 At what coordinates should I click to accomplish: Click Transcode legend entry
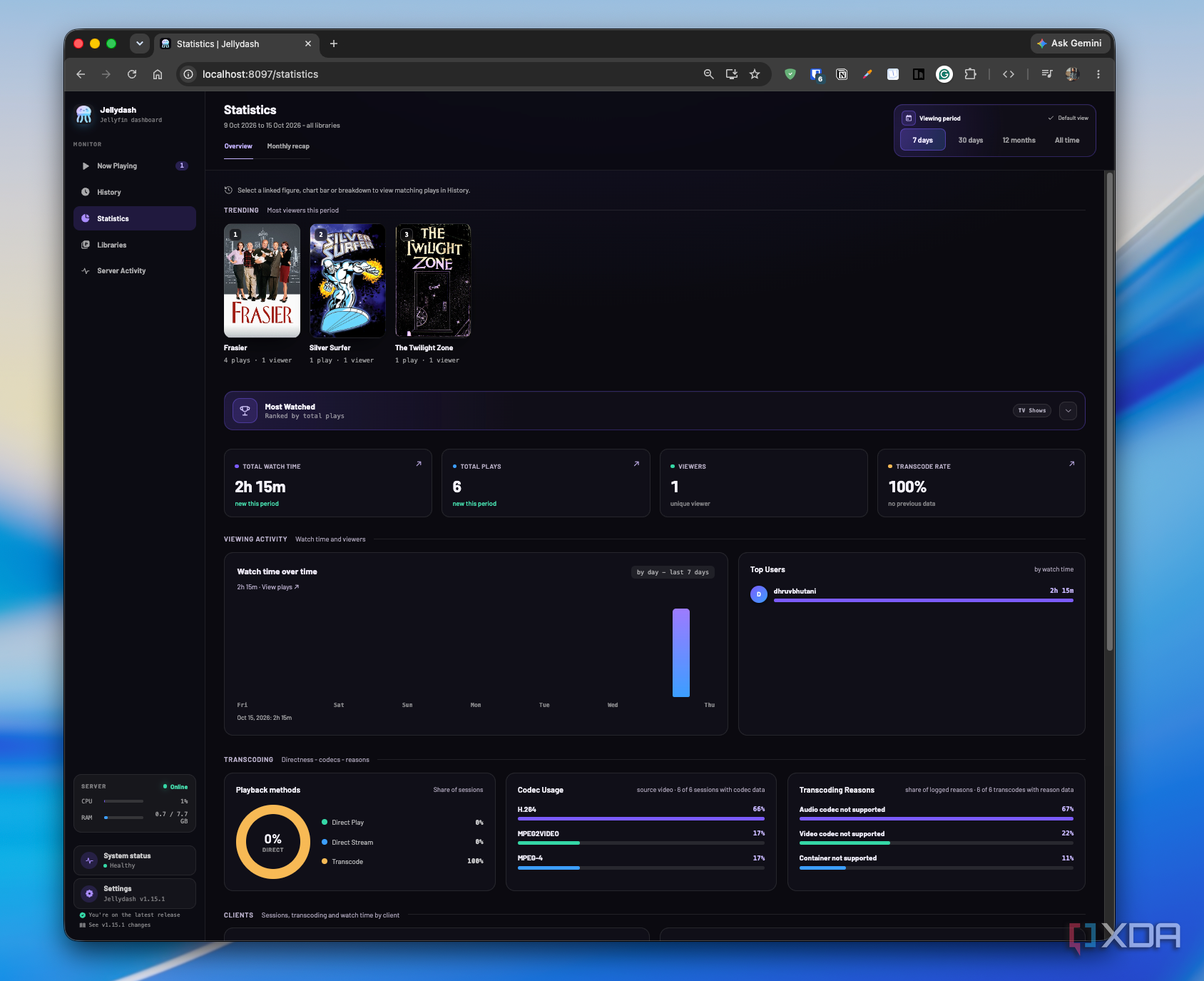(402, 862)
